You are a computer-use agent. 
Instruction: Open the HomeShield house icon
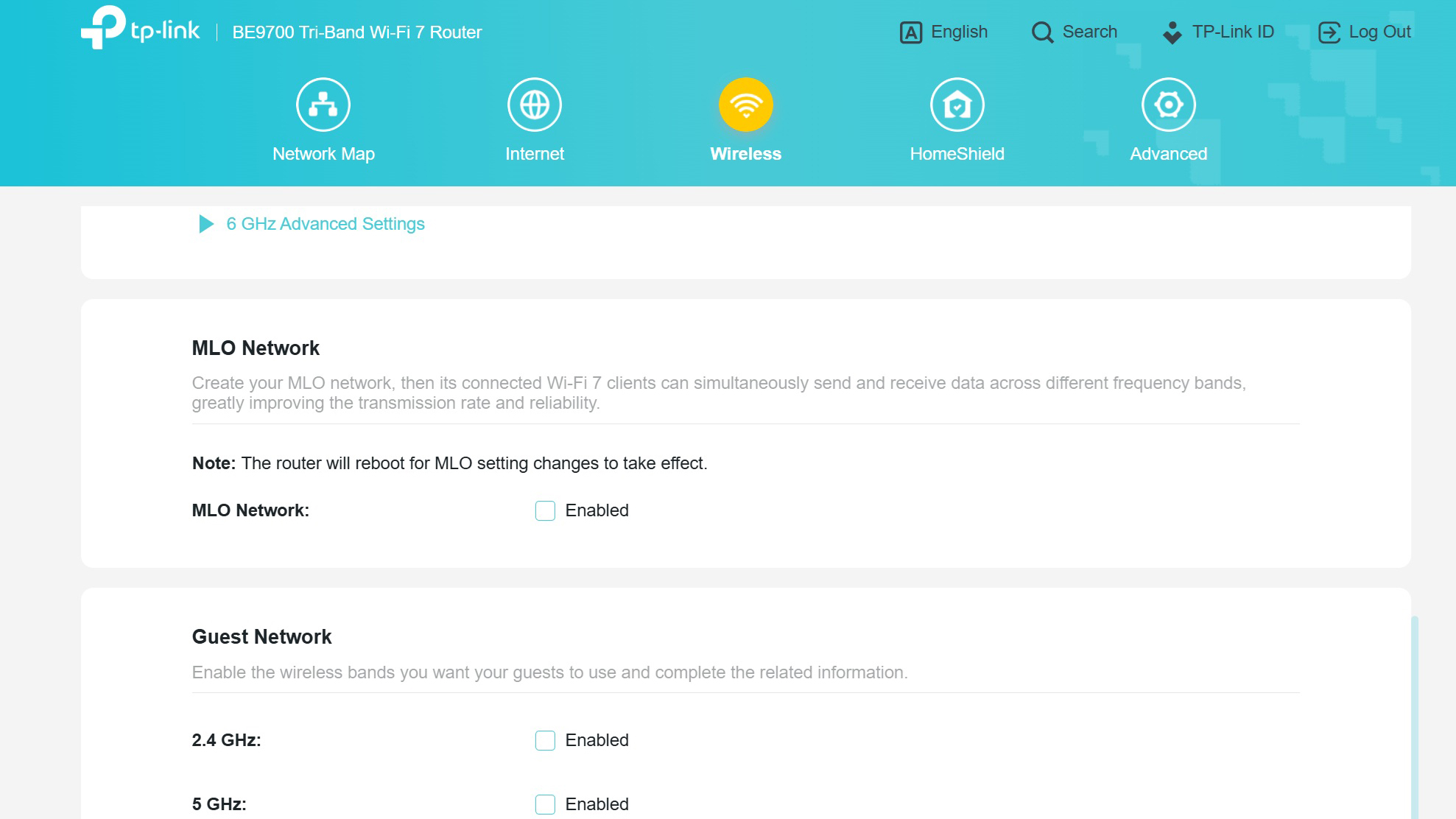[x=957, y=105]
